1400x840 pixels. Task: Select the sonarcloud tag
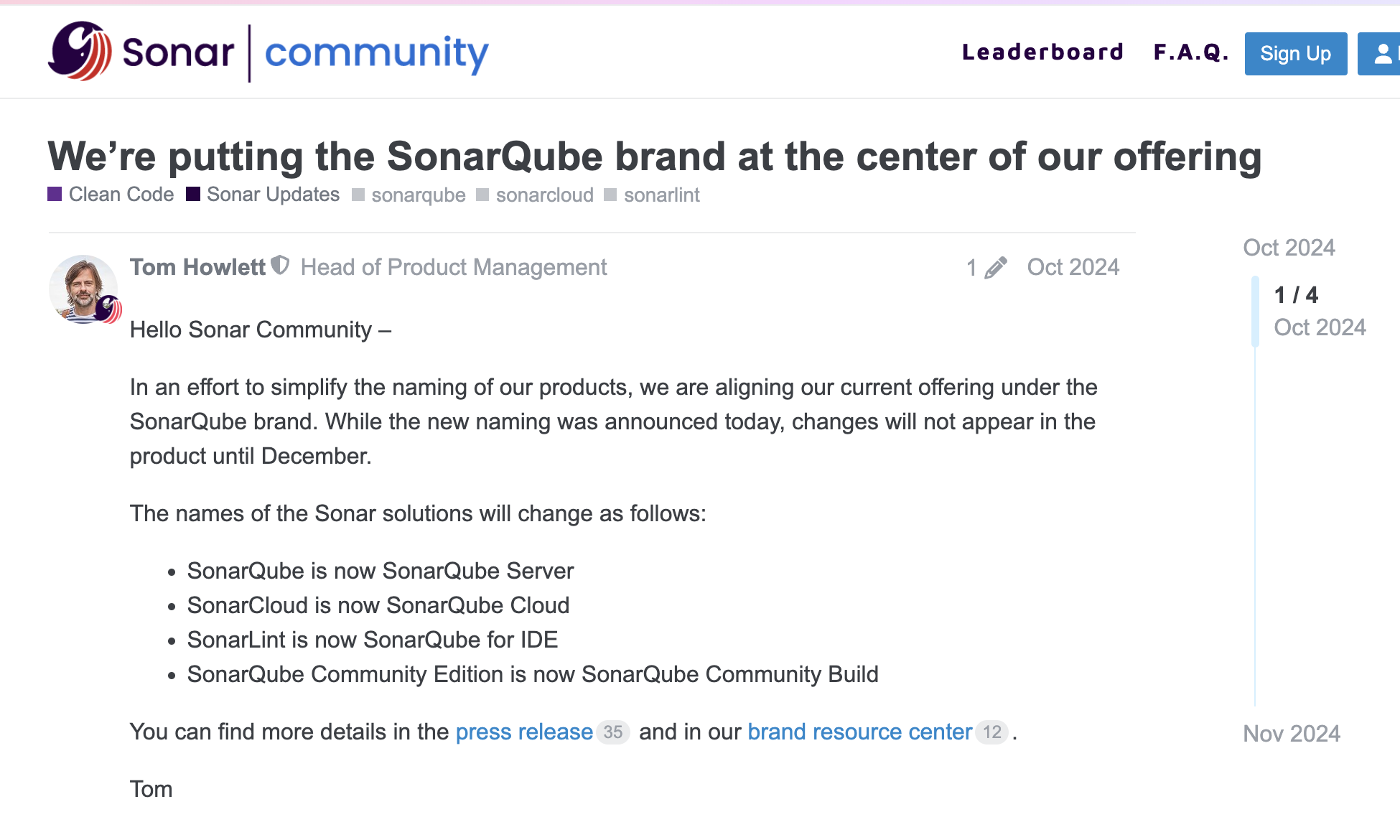(544, 195)
